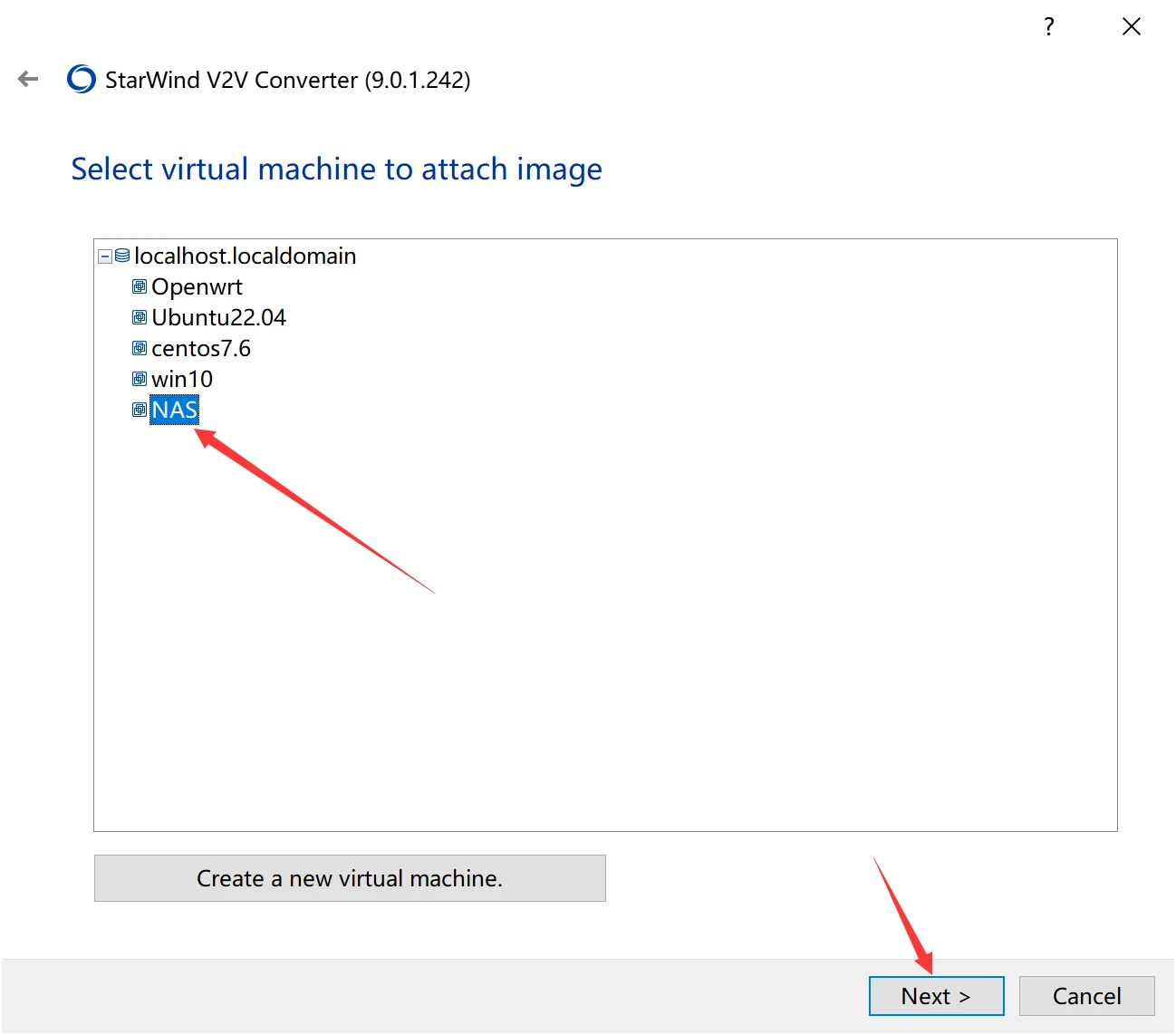Select the NAS virtual machine
Screen dimensions: 1176x1035
(x=174, y=411)
